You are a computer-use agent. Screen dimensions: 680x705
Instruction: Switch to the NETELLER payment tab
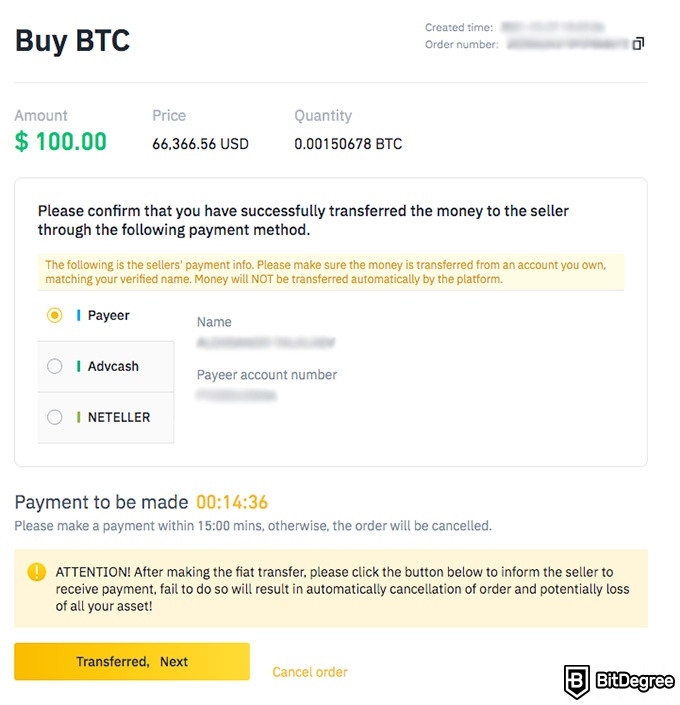pyautogui.click(x=106, y=417)
